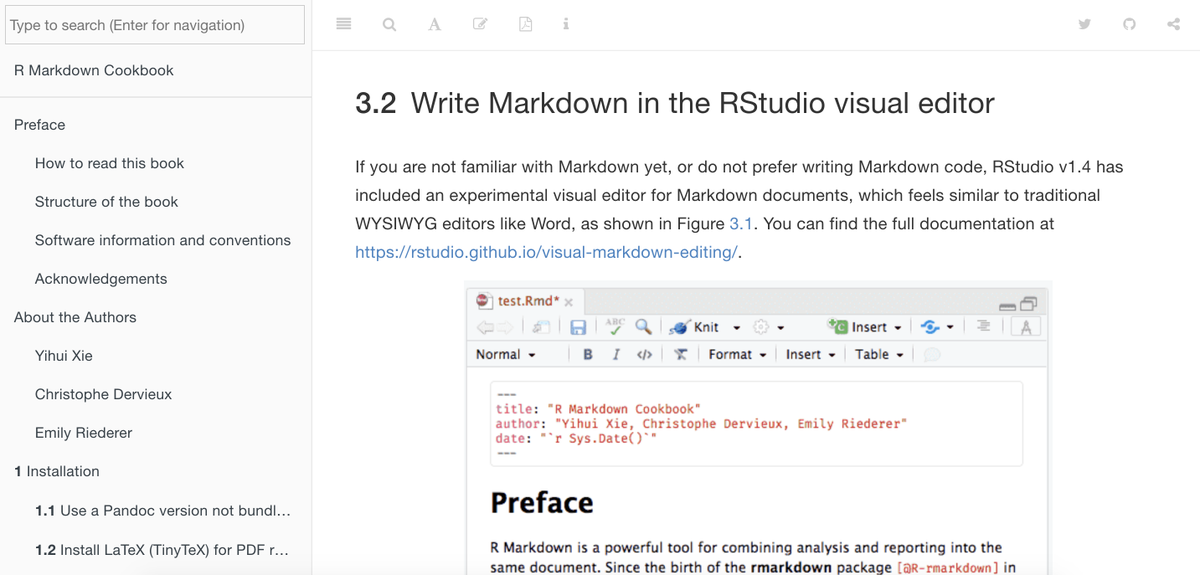The image size is (1200, 575).
Task: Open the Insert menu next to Format
Action: pyautogui.click(x=810, y=354)
